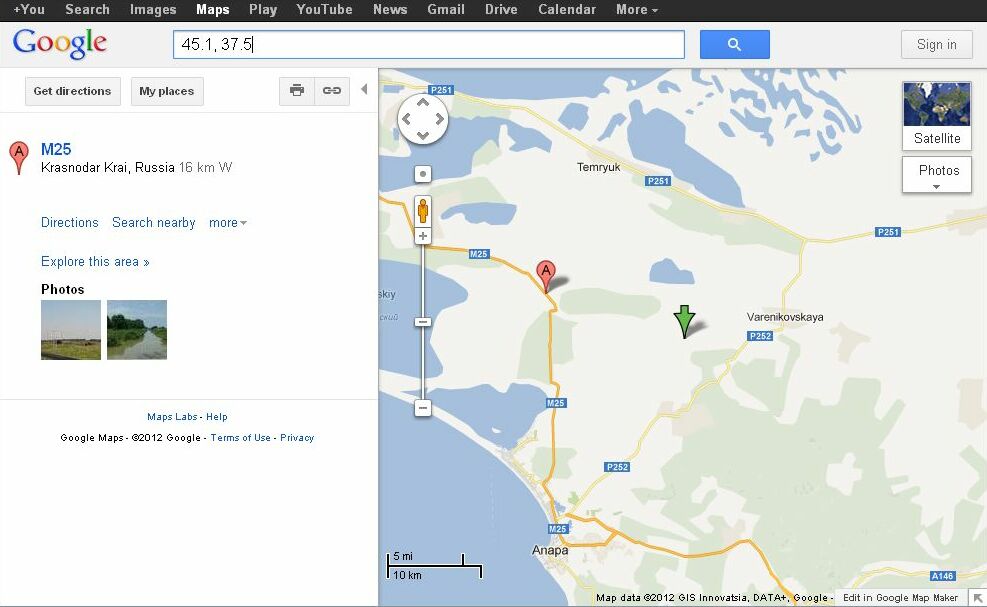
Task: Expand the Photos layer dropdown
Action: 937,176
